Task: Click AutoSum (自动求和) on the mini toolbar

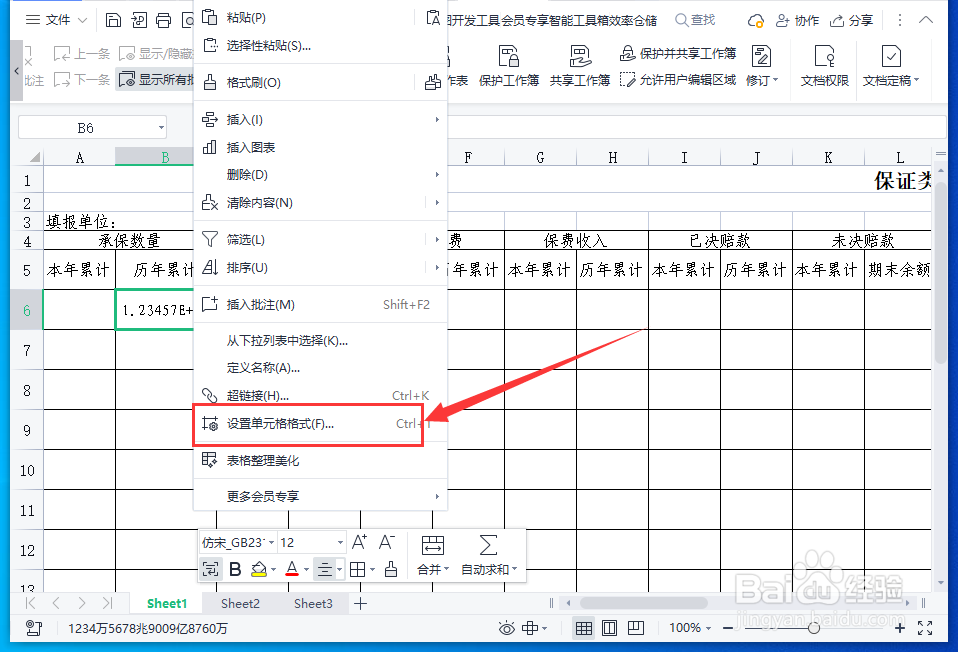Action: pos(487,555)
